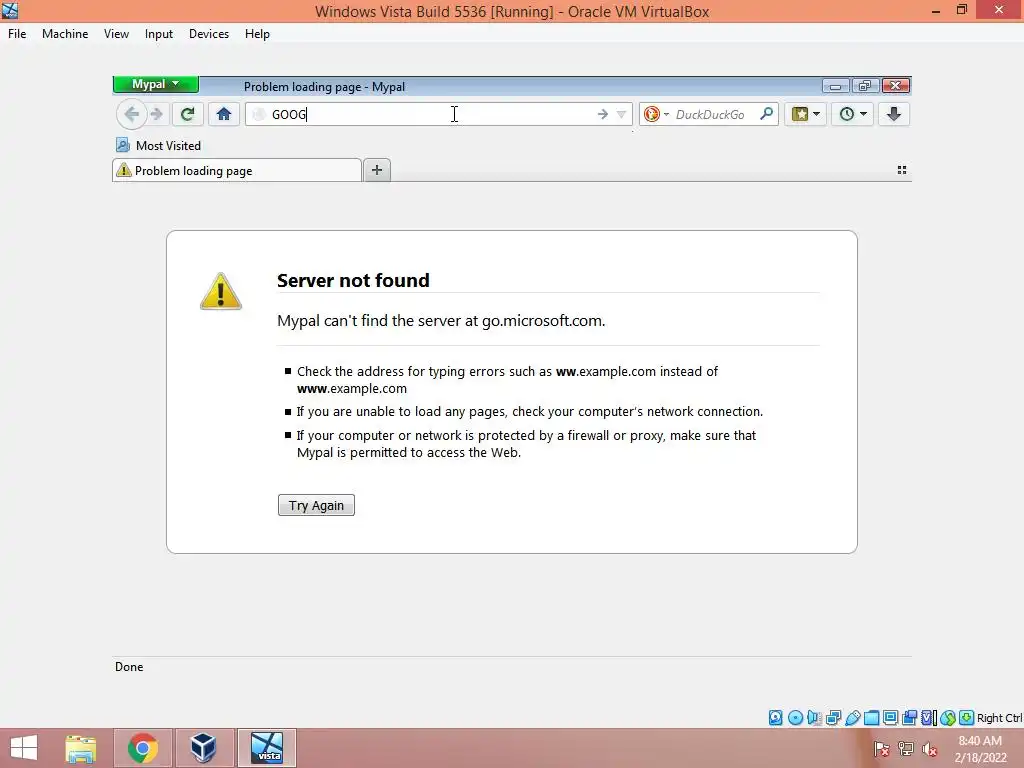Click the muted speaker tray icon

pos(929,748)
